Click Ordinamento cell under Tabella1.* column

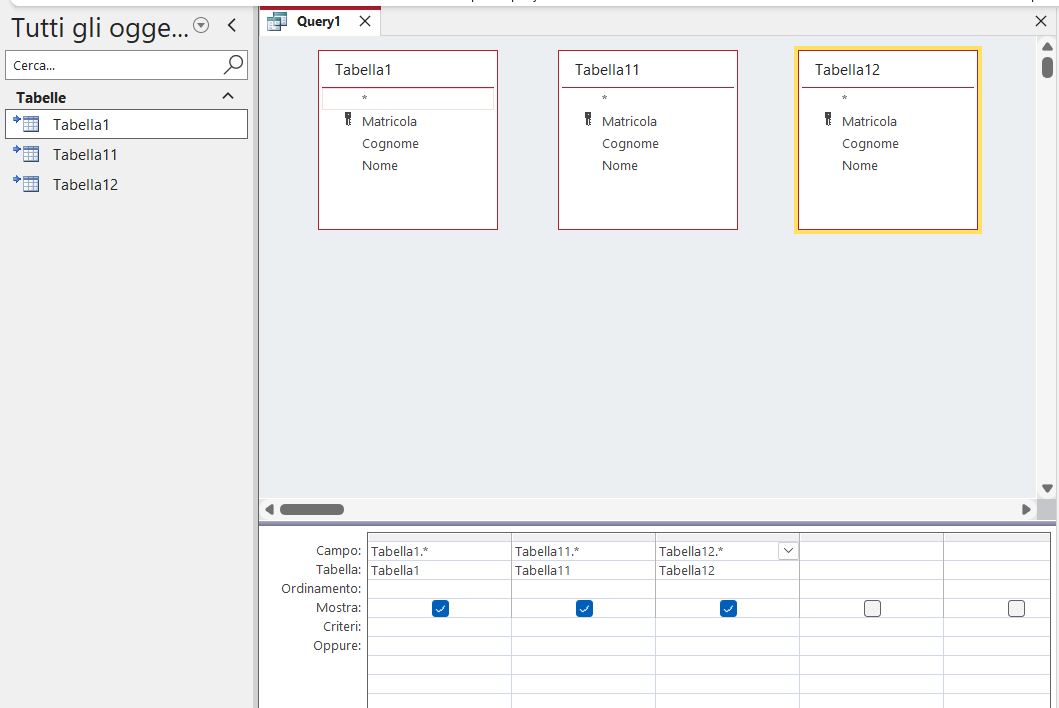[x=439, y=589]
